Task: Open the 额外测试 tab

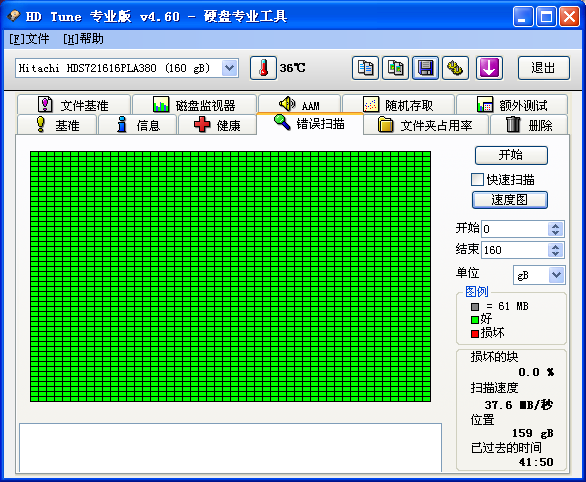Action: [x=512, y=105]
